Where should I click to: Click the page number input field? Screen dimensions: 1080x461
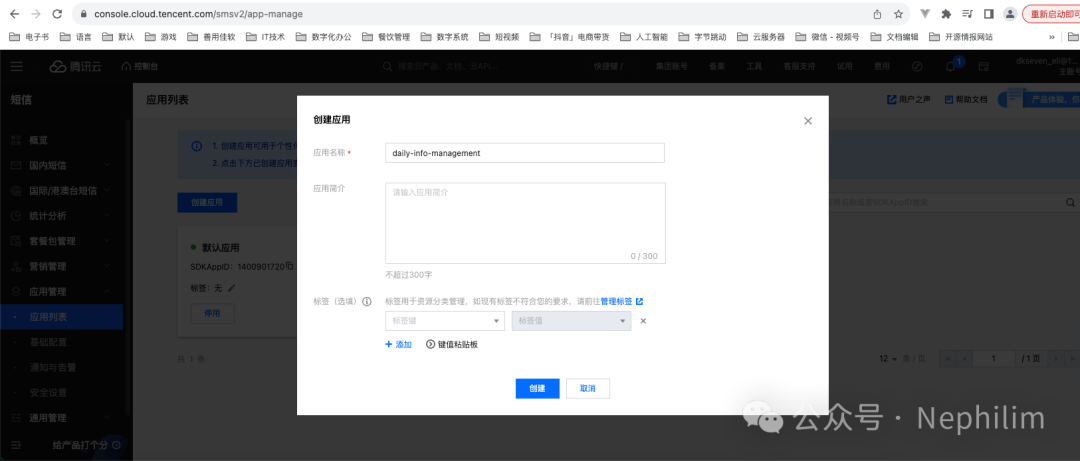point(994,359)
